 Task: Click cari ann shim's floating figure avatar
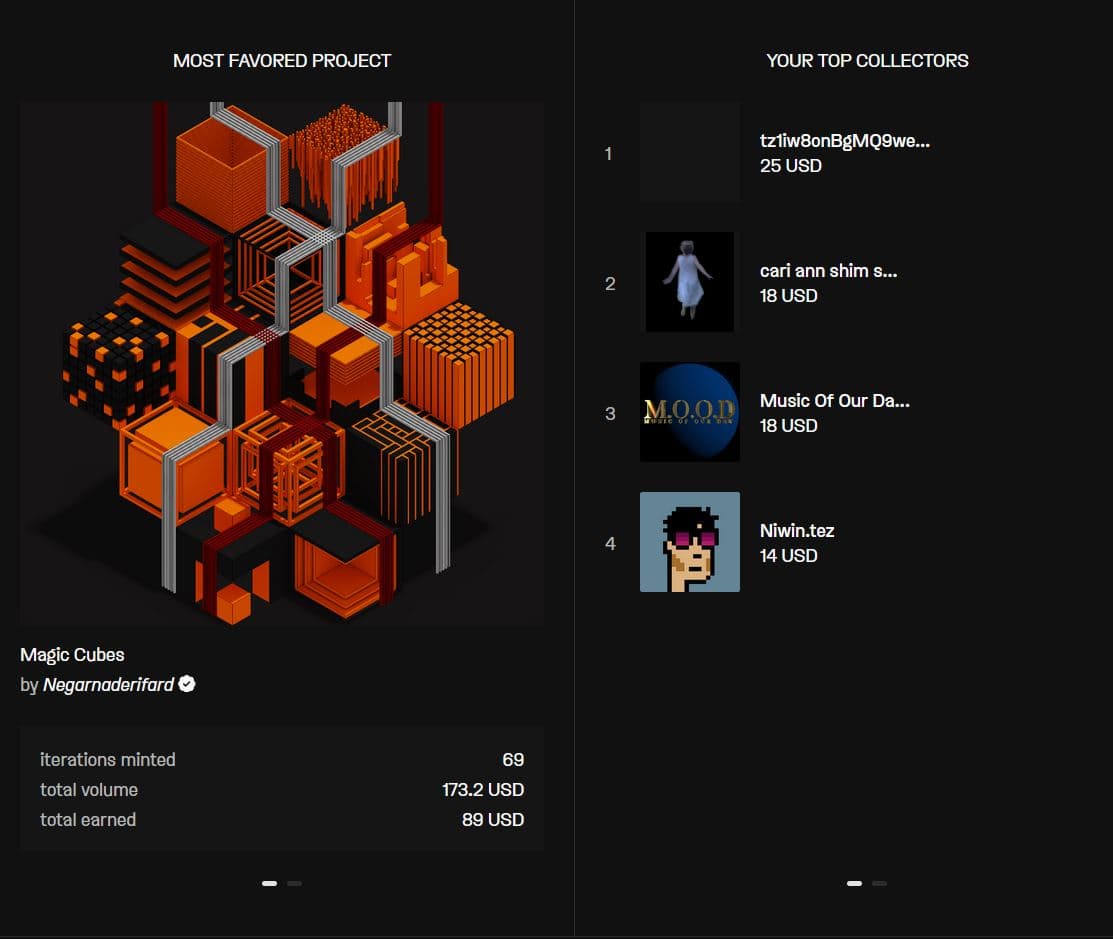click(x=690, y=282)
